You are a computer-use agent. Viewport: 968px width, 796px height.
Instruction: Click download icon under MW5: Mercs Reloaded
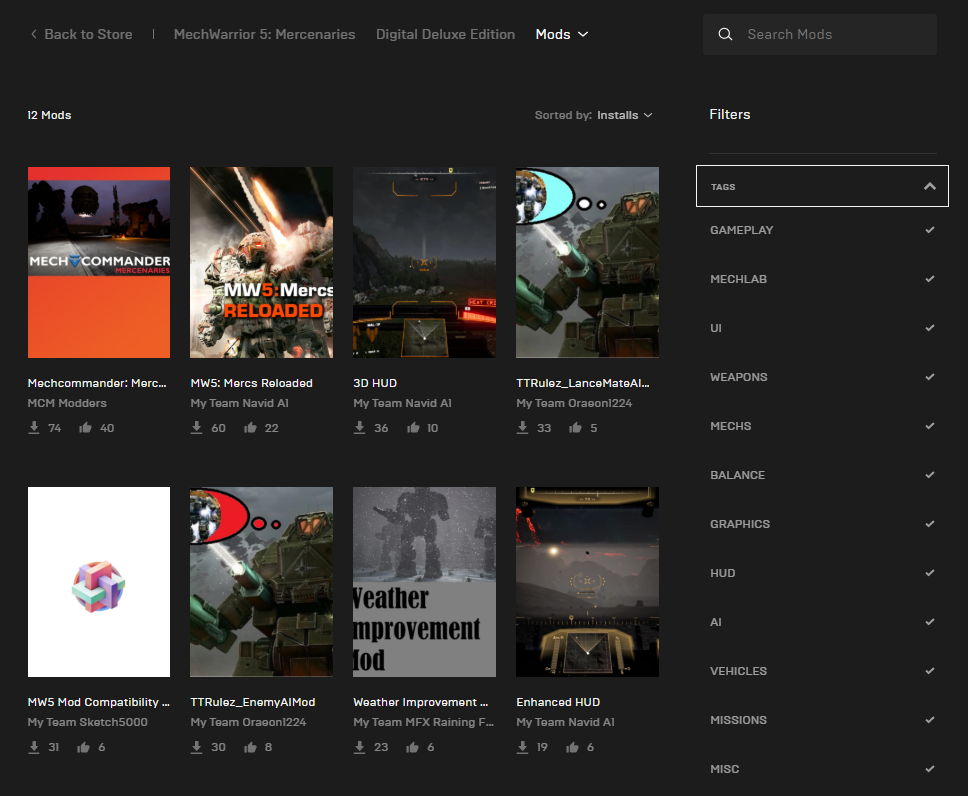196,428
